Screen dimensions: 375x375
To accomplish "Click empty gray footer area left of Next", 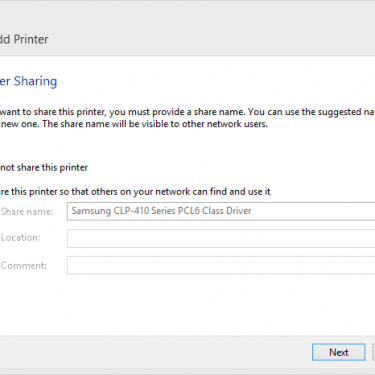I will [x=153, y=352].
